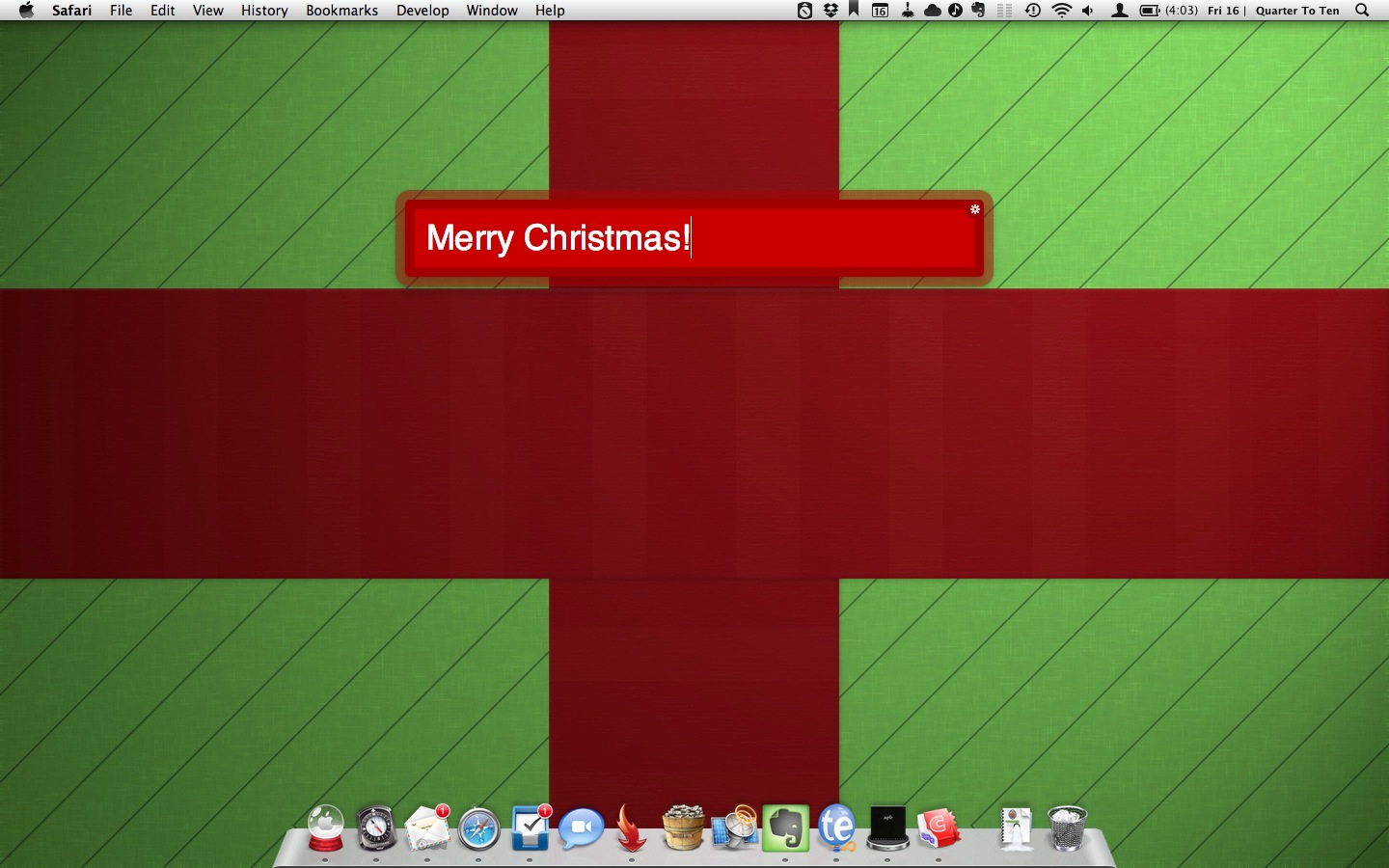This screenshot has height=868, width=1389.
Task: Open the Edit menu
Action: [163, 11]
